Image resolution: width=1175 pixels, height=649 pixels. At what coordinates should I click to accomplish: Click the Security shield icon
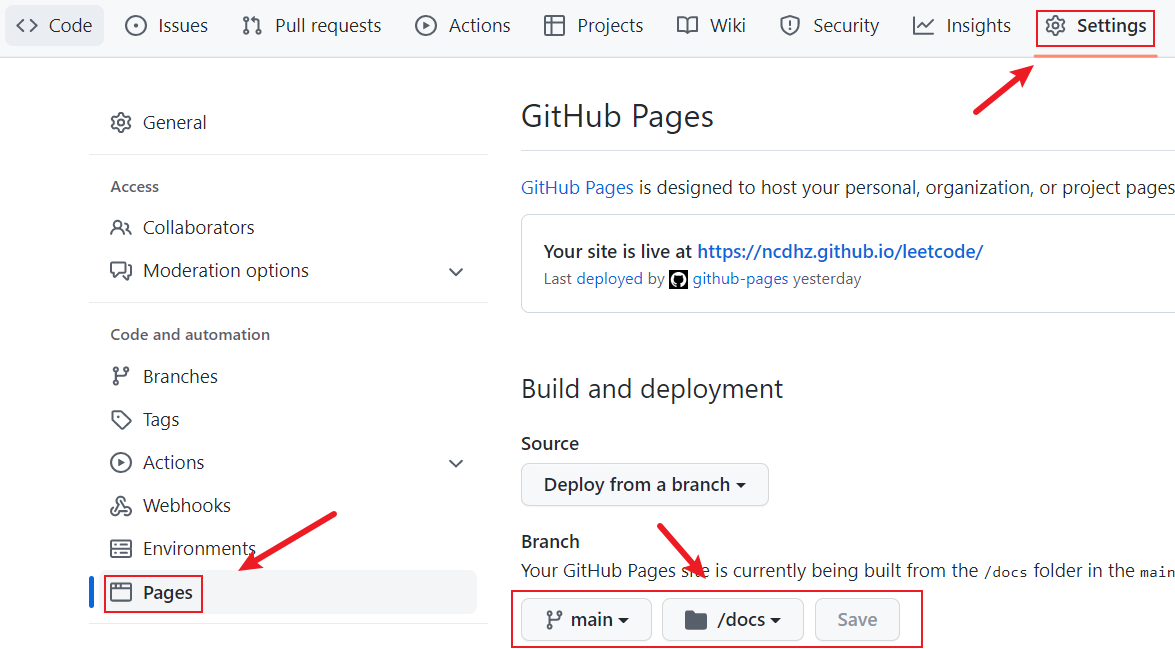(x=790, y=25)
